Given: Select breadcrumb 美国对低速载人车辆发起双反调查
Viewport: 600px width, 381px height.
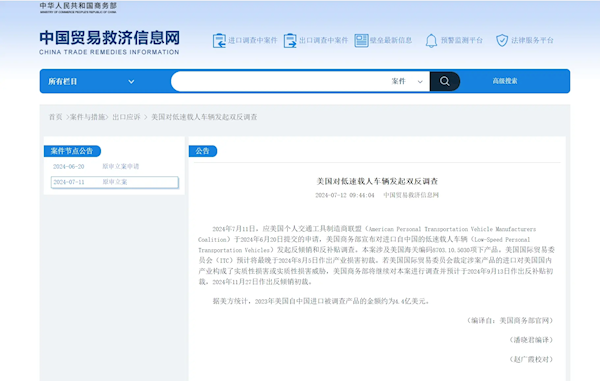Looking at the screenshot, I should pos(204,117).
